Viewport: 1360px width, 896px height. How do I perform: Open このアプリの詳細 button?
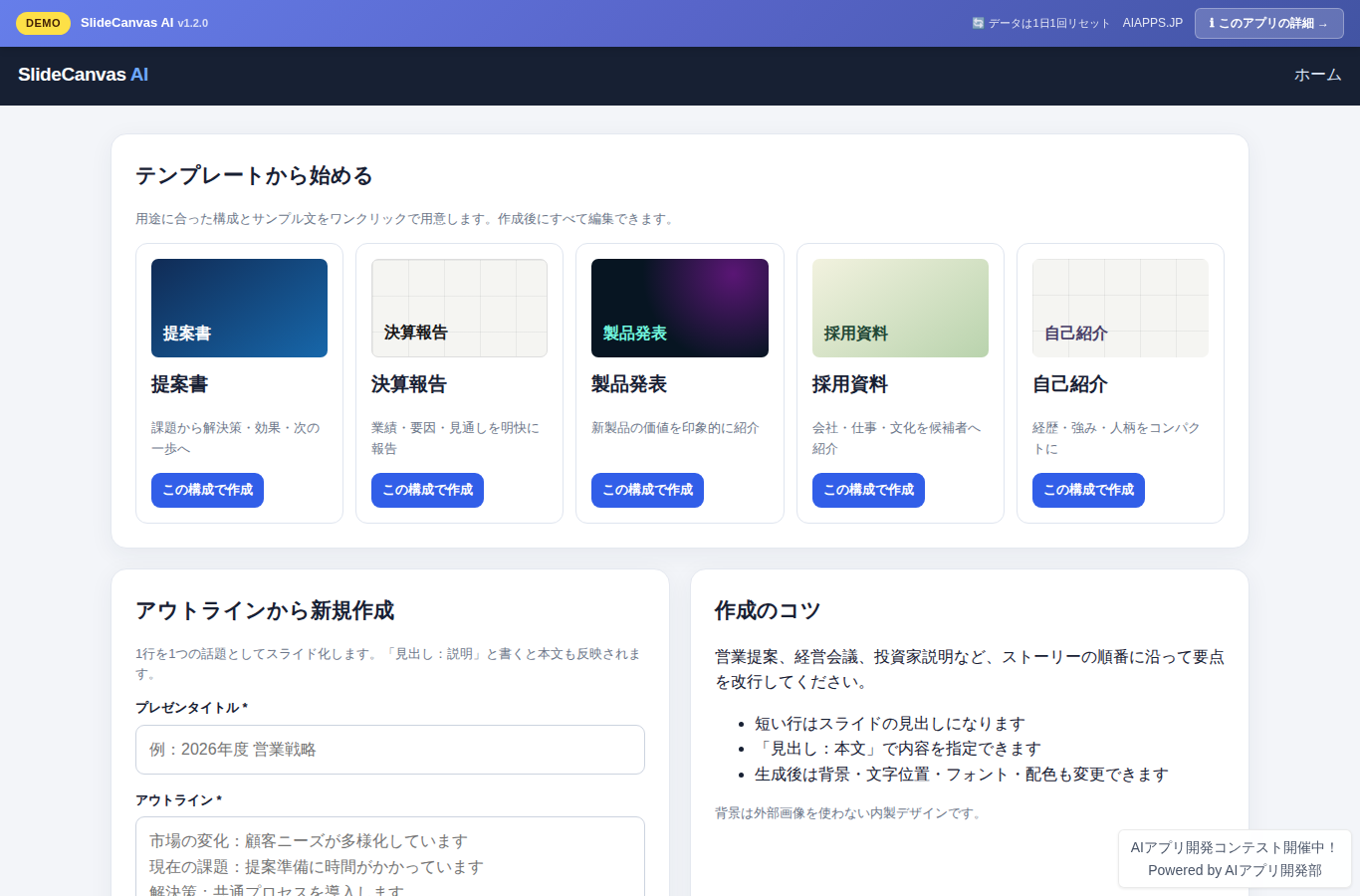1268,23
